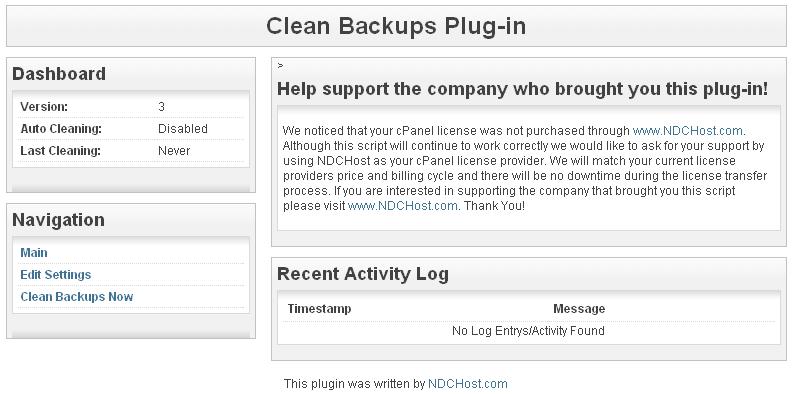This screenshot has height=394, width=793.
Task: Click the Recent Activity Log heading
Action: pyautogui.click(x=363, y=274)
